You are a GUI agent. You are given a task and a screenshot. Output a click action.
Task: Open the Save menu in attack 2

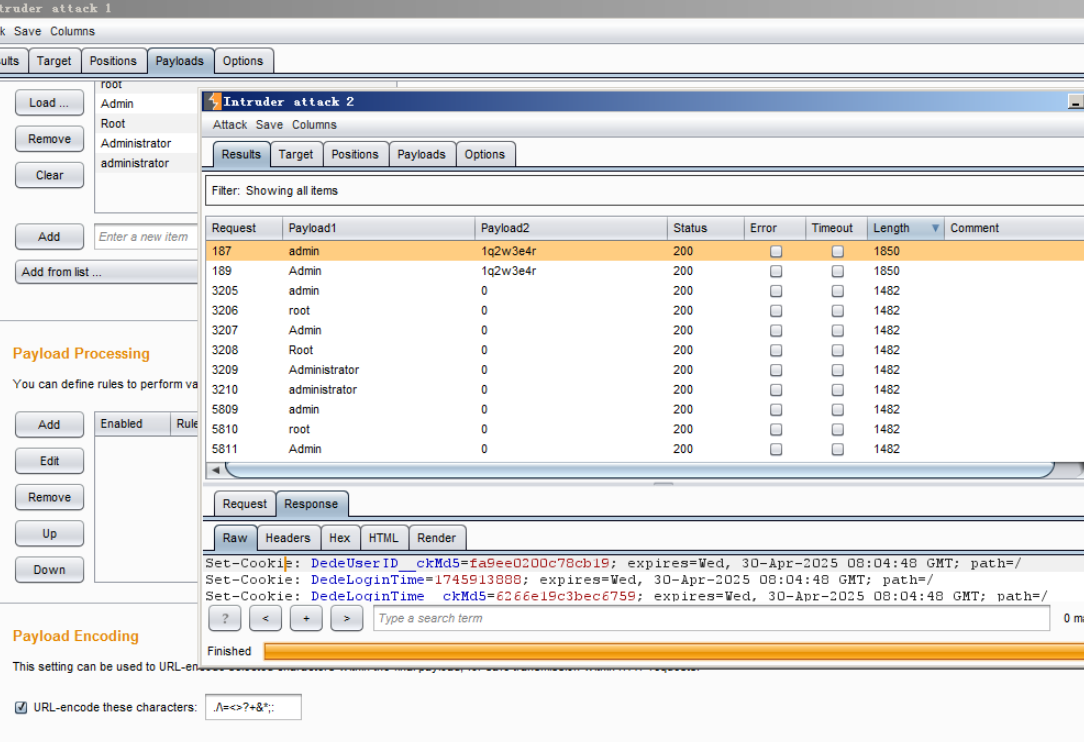coord(269,125)
